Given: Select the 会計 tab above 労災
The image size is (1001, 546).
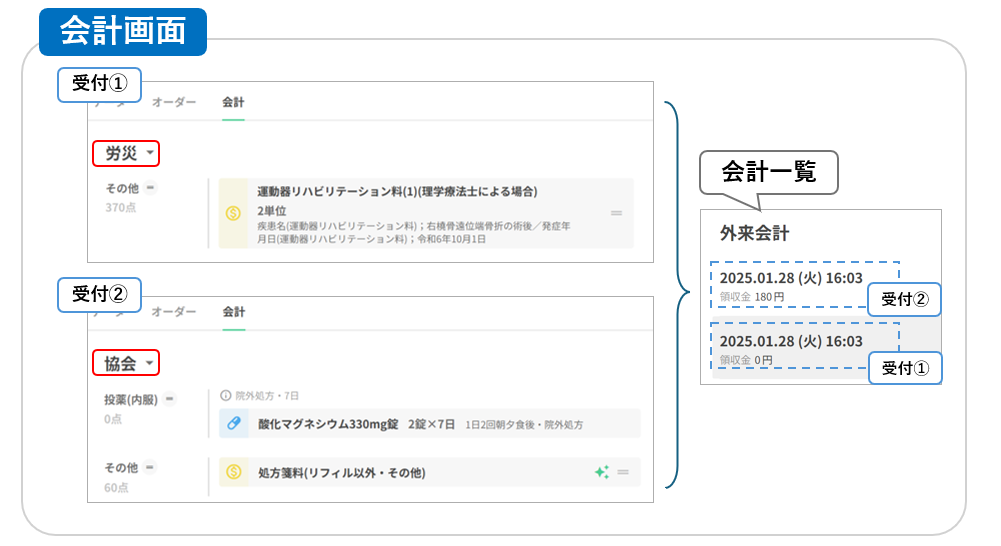Looking at the screenshot, I should click(233, 102).
